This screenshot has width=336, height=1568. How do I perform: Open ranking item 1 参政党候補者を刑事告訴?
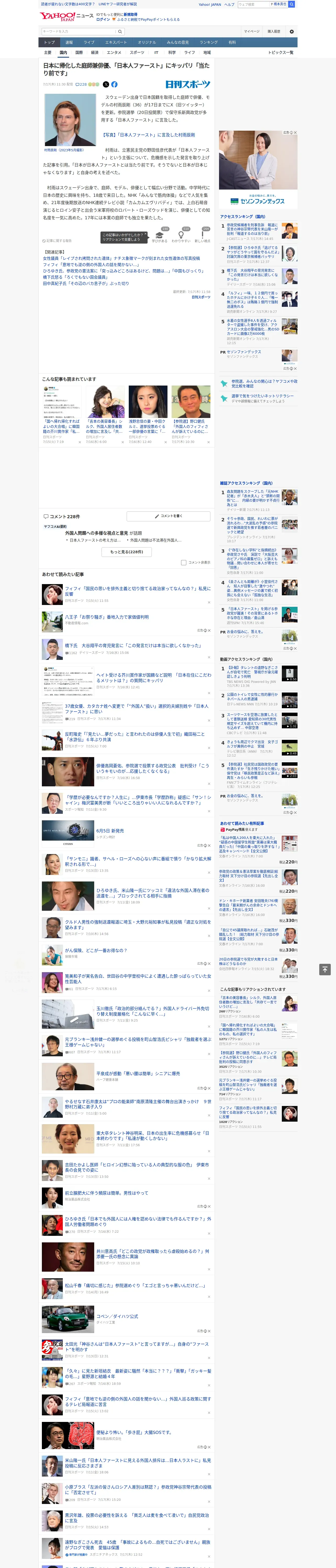click(x=253, y=229)
